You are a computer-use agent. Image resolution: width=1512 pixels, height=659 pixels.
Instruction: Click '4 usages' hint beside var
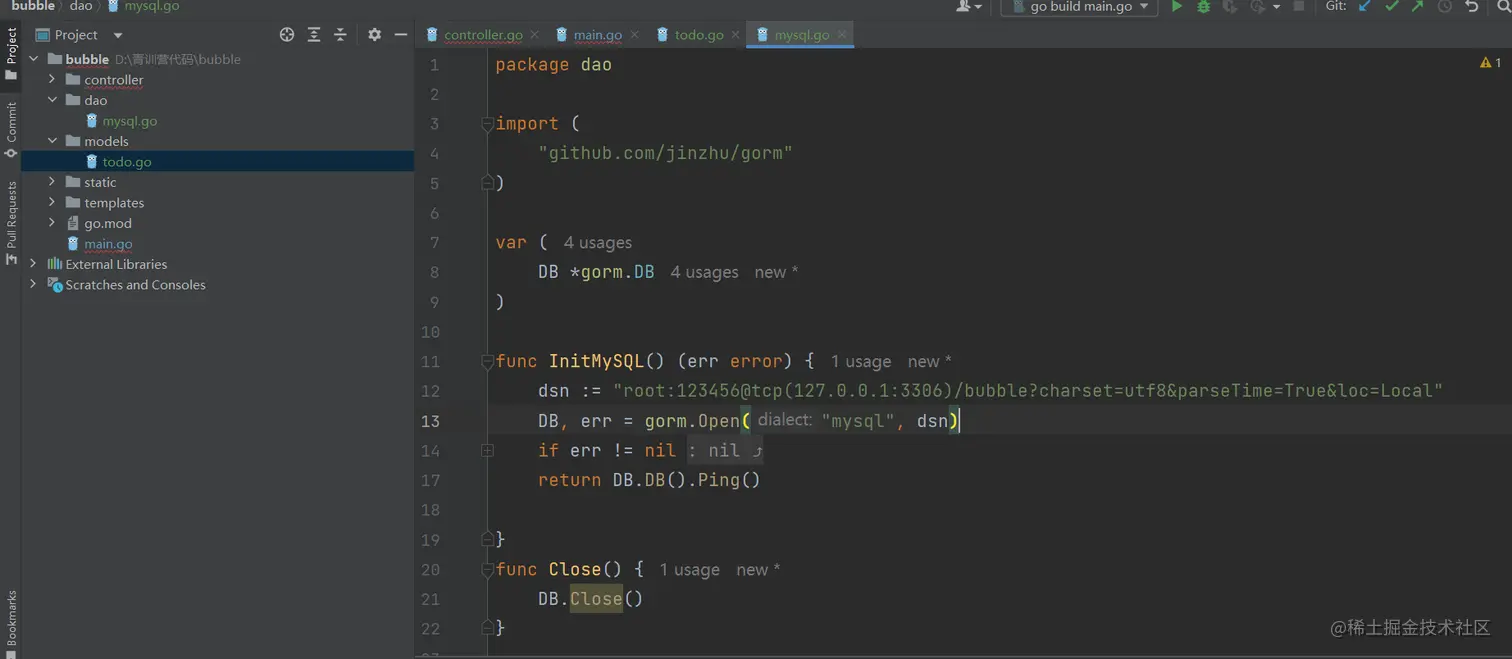598,243
